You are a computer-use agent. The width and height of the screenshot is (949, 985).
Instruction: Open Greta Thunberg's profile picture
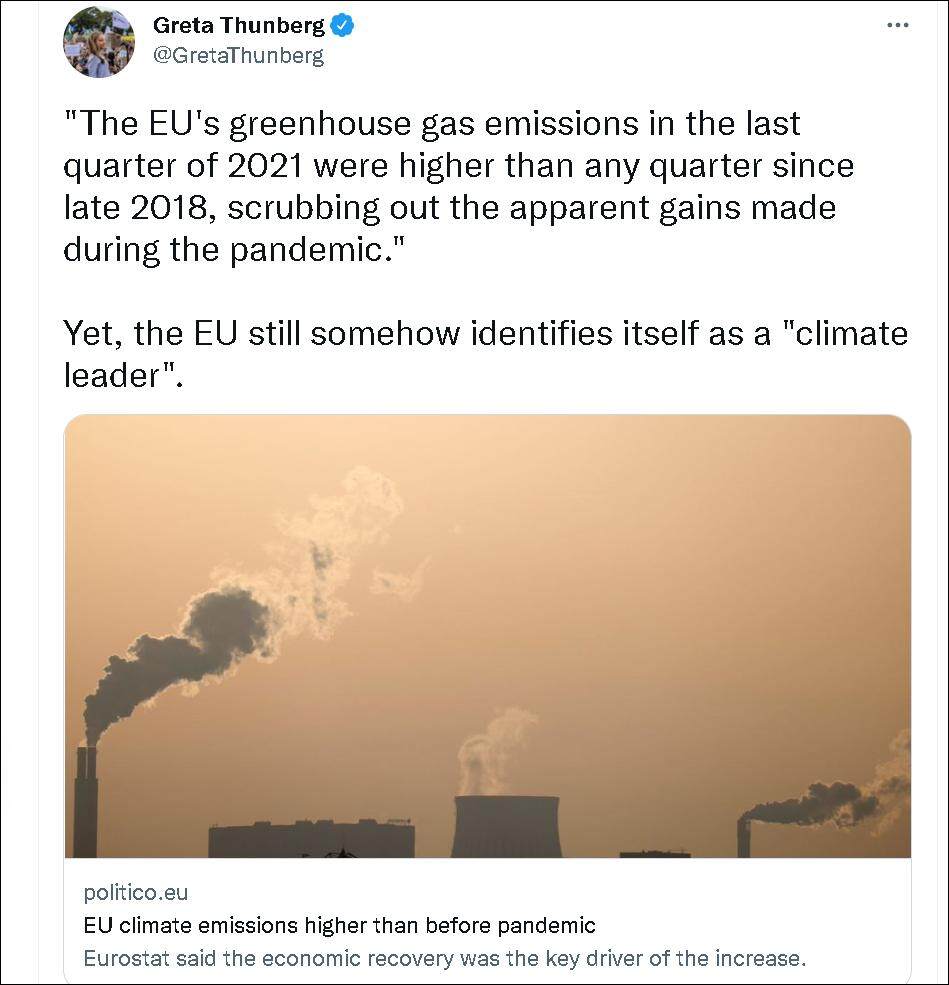click(x=99, y=42)
